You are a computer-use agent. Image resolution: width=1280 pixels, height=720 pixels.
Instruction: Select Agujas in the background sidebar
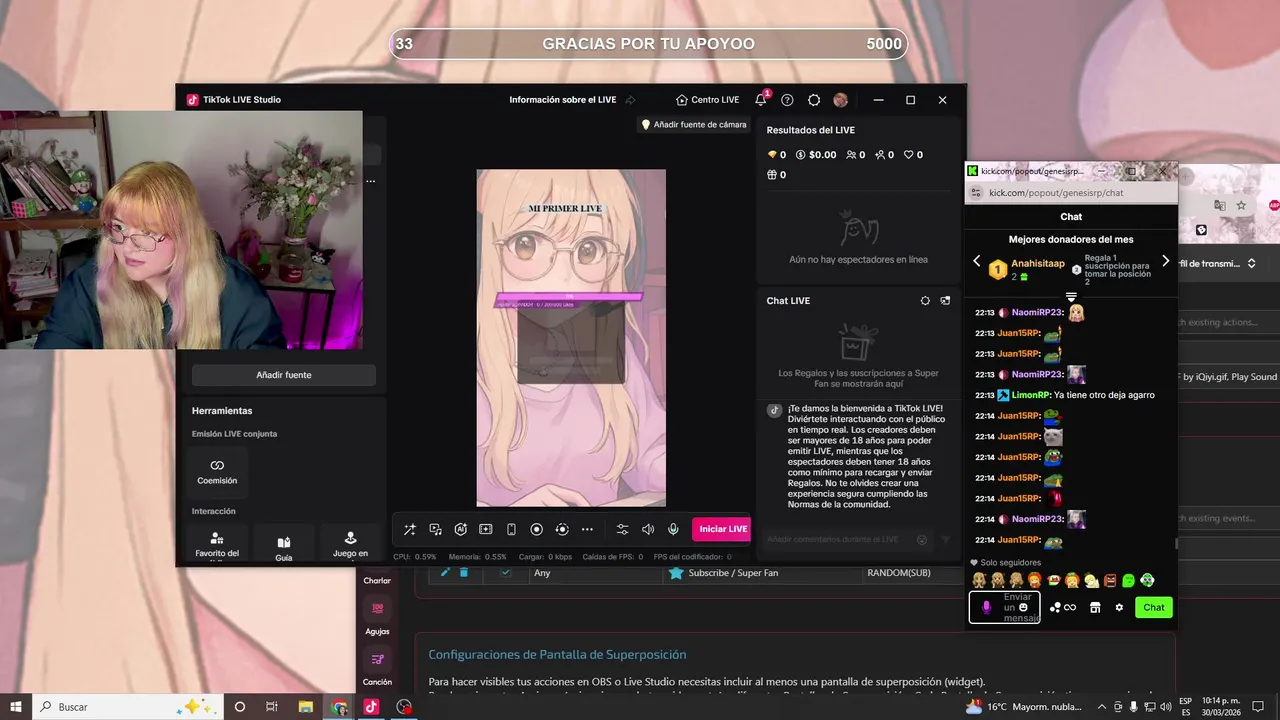[377, 616]
